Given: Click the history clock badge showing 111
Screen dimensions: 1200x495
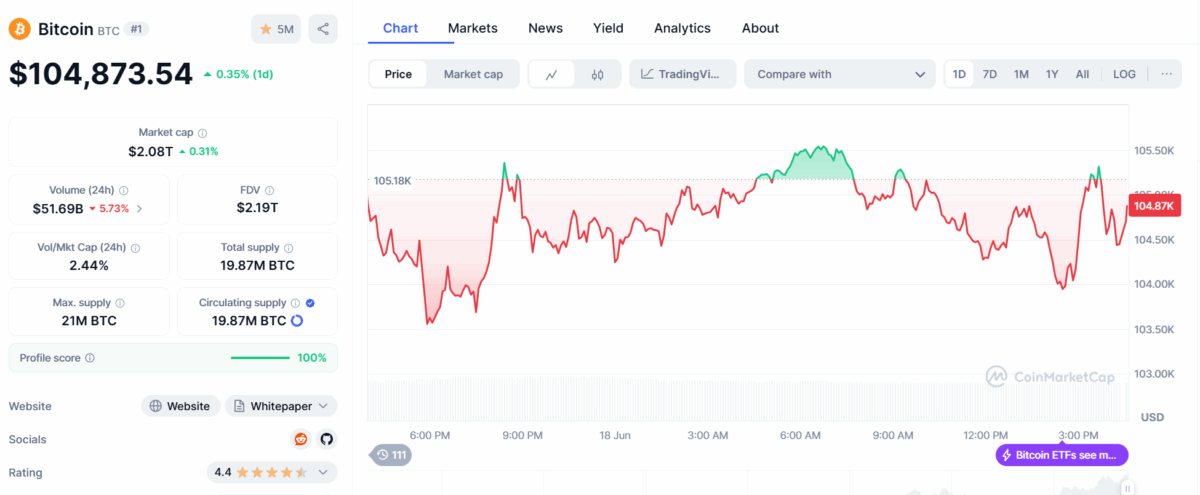Looking at the screenshot, I should (391, 455).
